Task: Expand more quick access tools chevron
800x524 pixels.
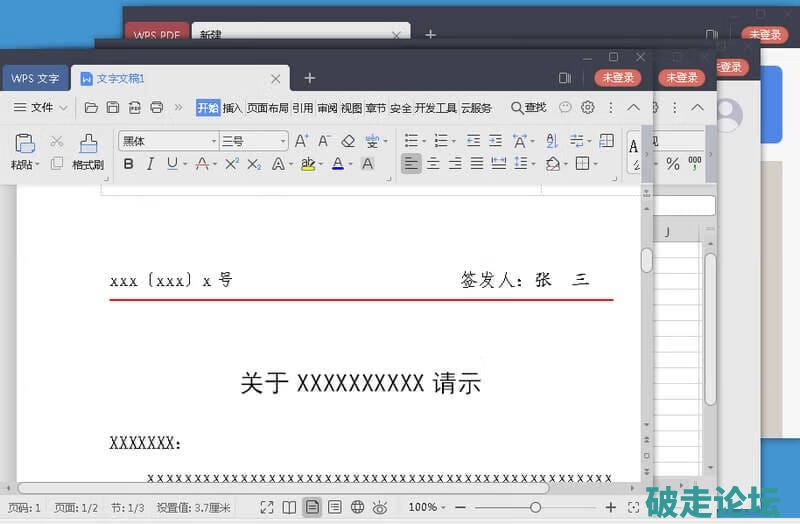Action: click(178, 107)
